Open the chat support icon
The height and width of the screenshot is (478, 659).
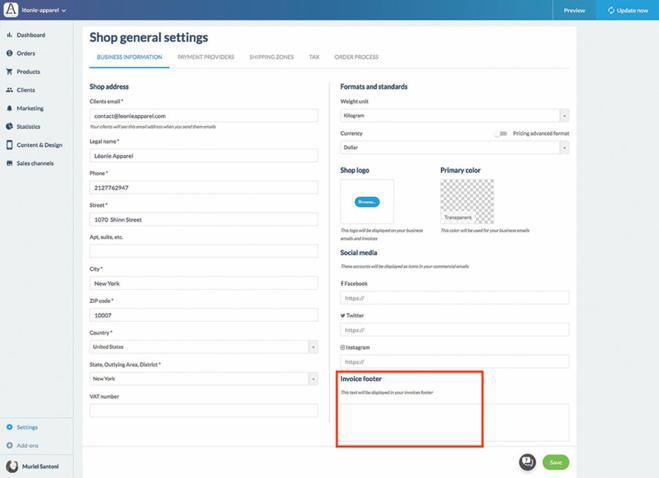pos(527,462)
